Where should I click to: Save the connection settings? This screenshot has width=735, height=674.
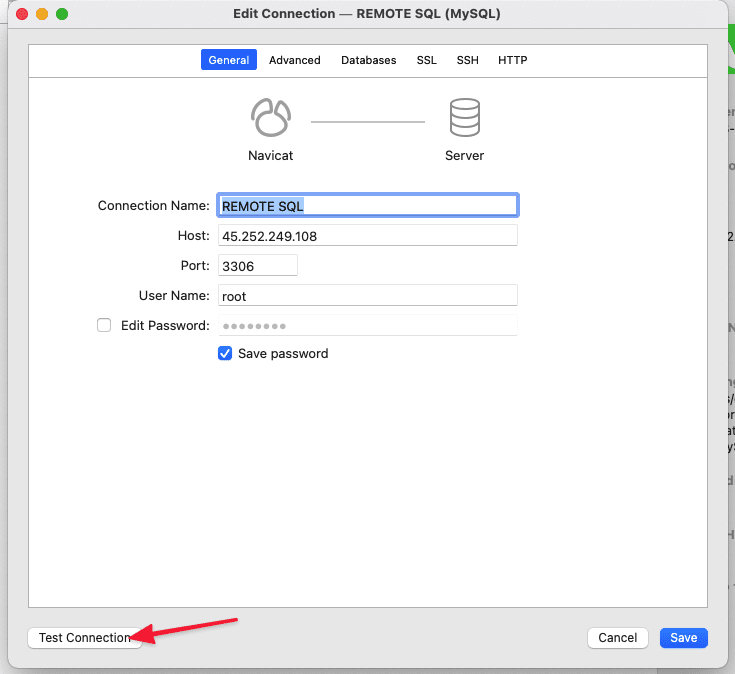[x=683, y=637]
